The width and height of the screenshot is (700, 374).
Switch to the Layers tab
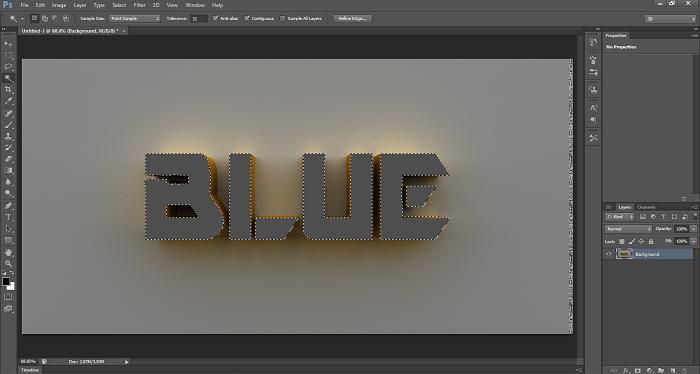(x=625, y=207)
